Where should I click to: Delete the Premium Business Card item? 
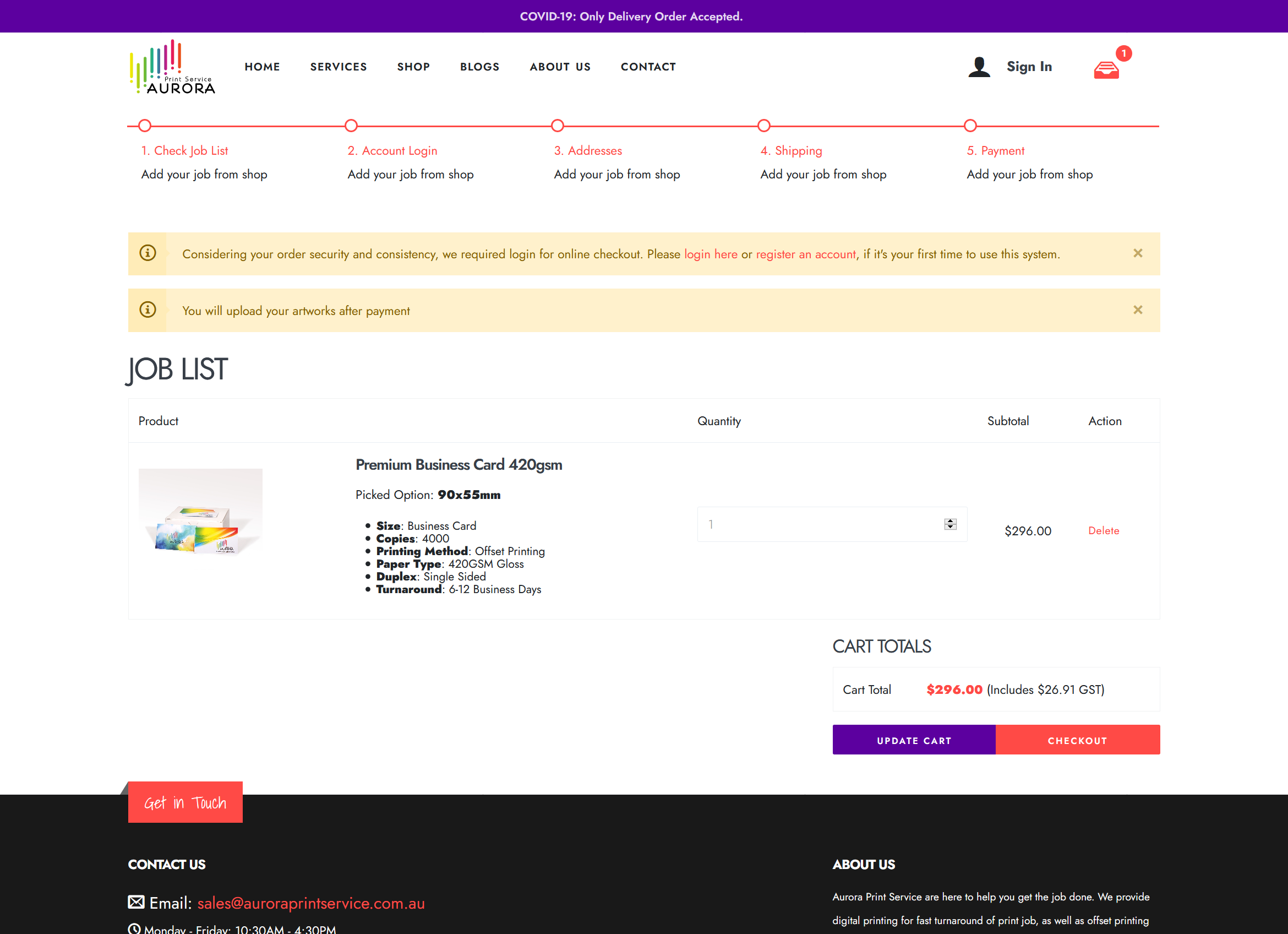click(x=1104, y=531)
